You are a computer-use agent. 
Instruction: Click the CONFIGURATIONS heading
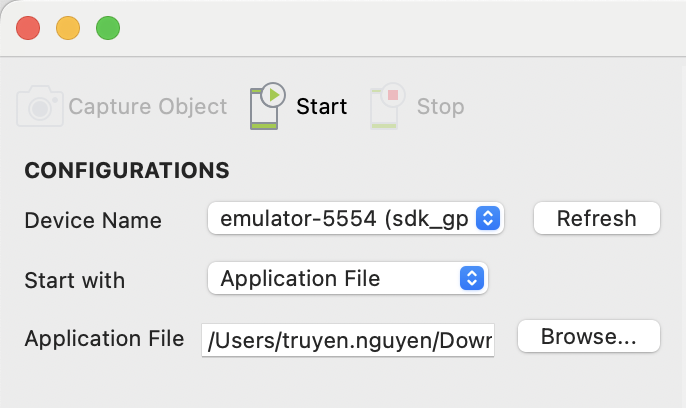click(127, 170)
